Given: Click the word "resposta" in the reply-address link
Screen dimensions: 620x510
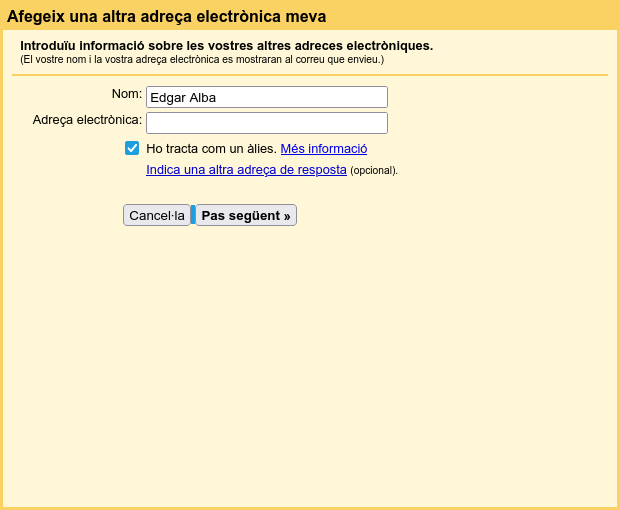Looking at the screenshot, I should pos(322,170).
